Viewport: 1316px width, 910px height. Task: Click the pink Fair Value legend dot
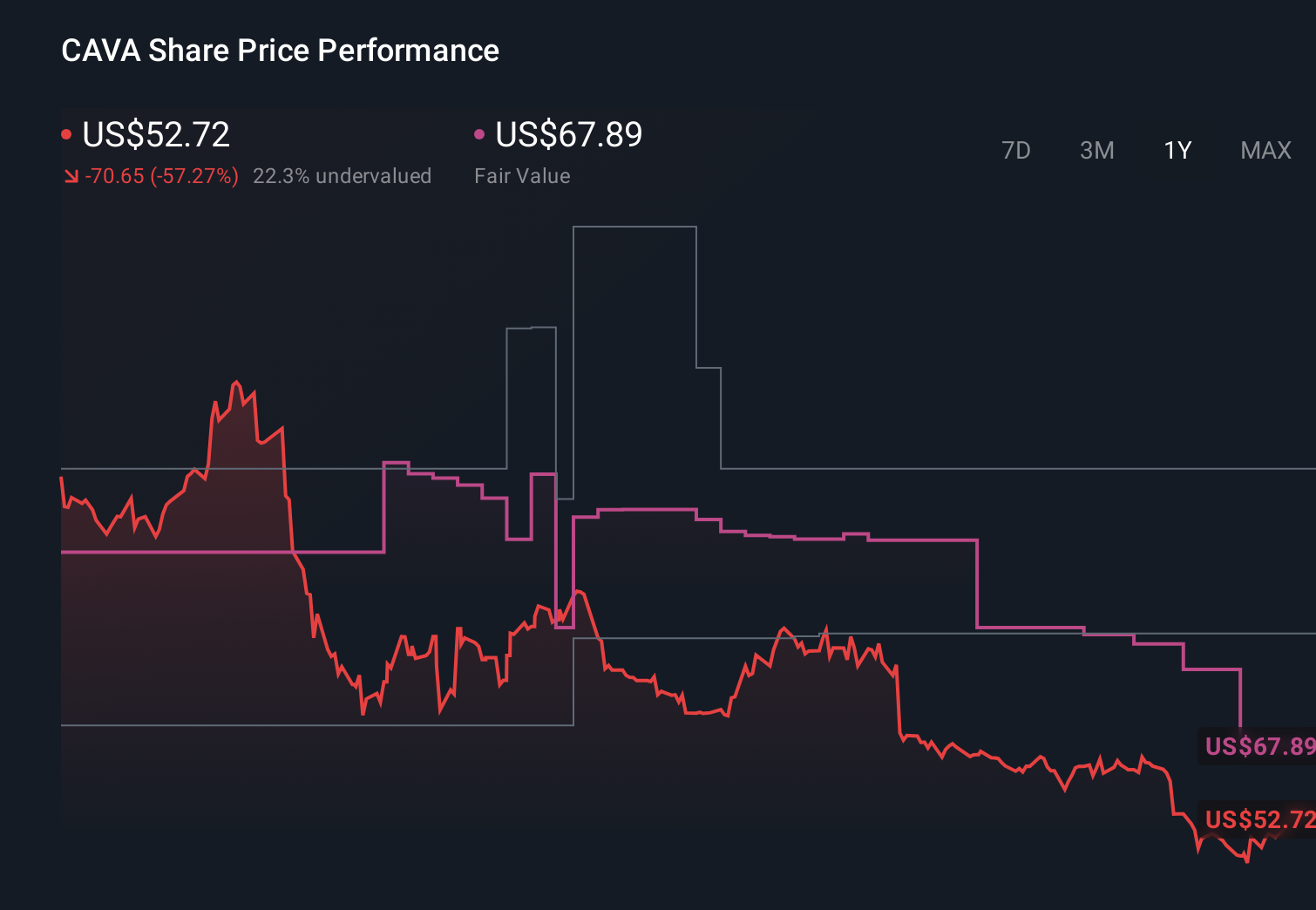tap(478, 132)
